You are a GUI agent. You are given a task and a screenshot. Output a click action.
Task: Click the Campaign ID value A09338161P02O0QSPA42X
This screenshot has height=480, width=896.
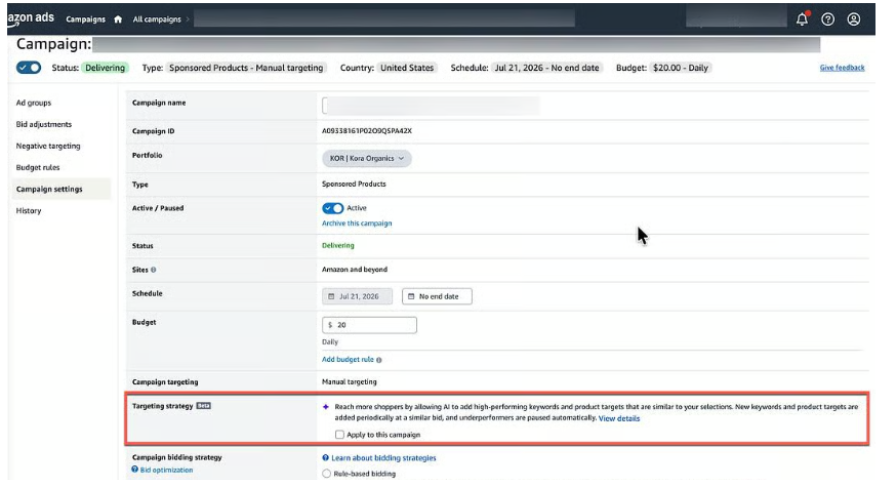click(367, 131)
